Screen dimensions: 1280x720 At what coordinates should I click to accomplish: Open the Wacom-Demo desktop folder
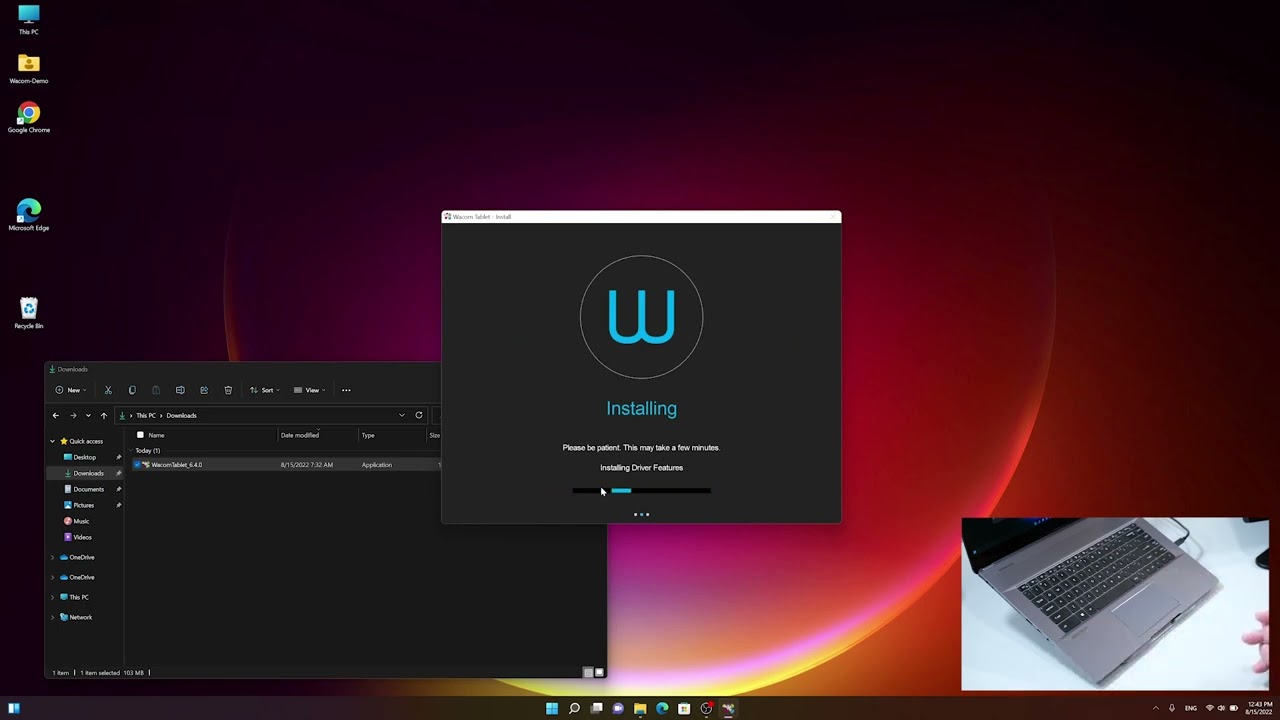[28, 69]
